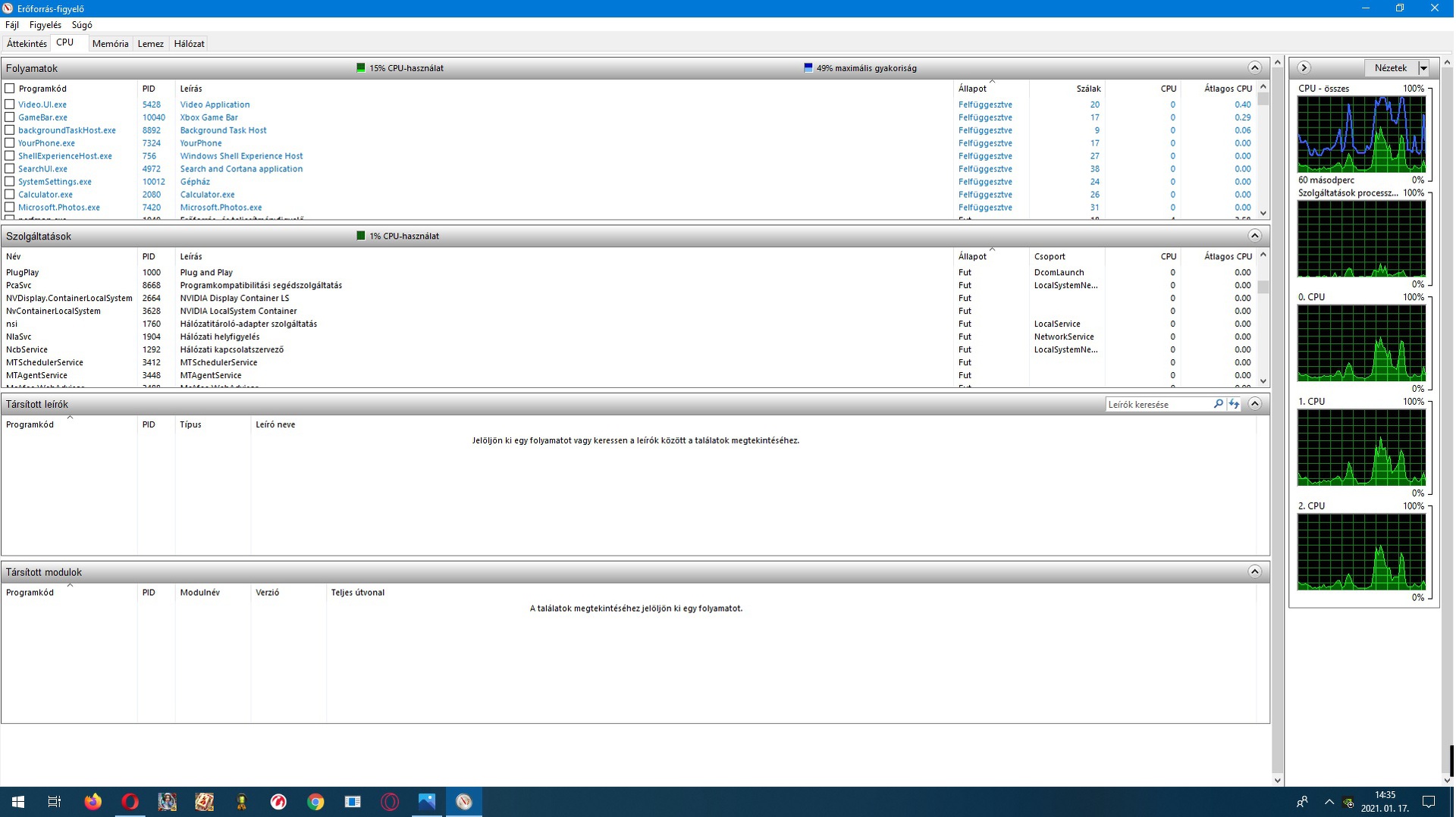Open the Nézetek dropdown arrow
The image size is (1456, 817).
(x=1423, y=68)
